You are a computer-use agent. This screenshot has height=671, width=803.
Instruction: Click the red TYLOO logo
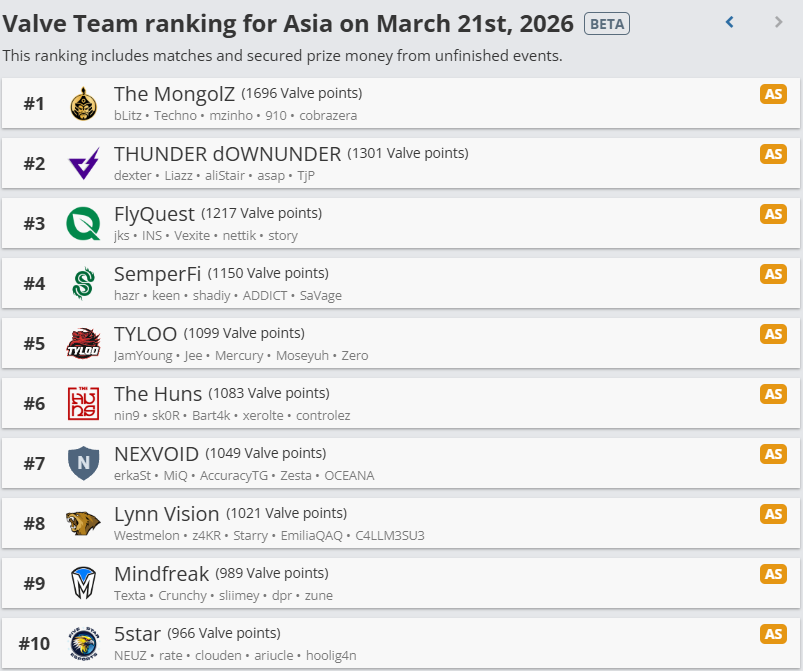tap(84, 343)
